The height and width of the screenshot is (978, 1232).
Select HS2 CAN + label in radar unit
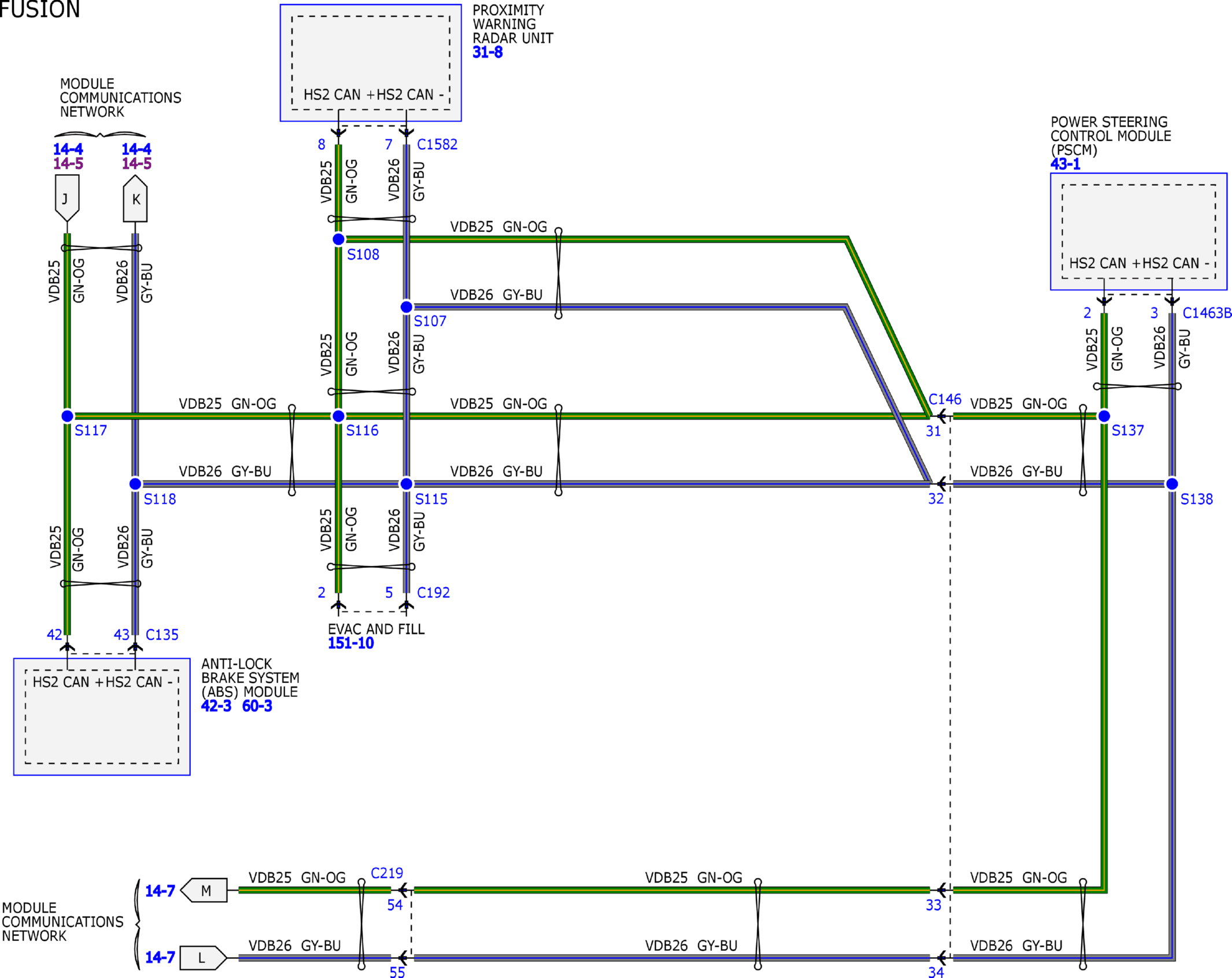[339, 94]
